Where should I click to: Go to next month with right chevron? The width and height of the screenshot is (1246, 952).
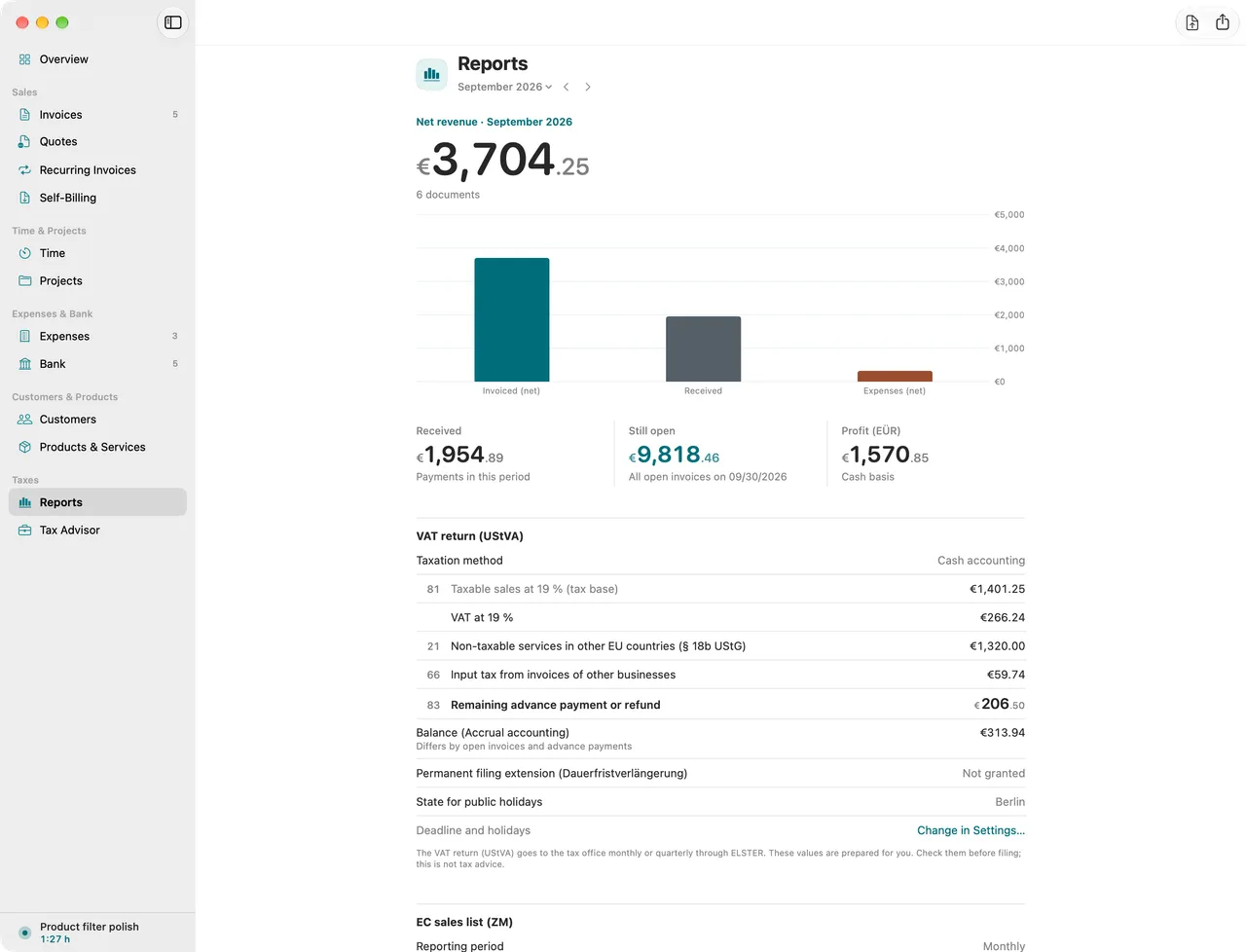588,87
